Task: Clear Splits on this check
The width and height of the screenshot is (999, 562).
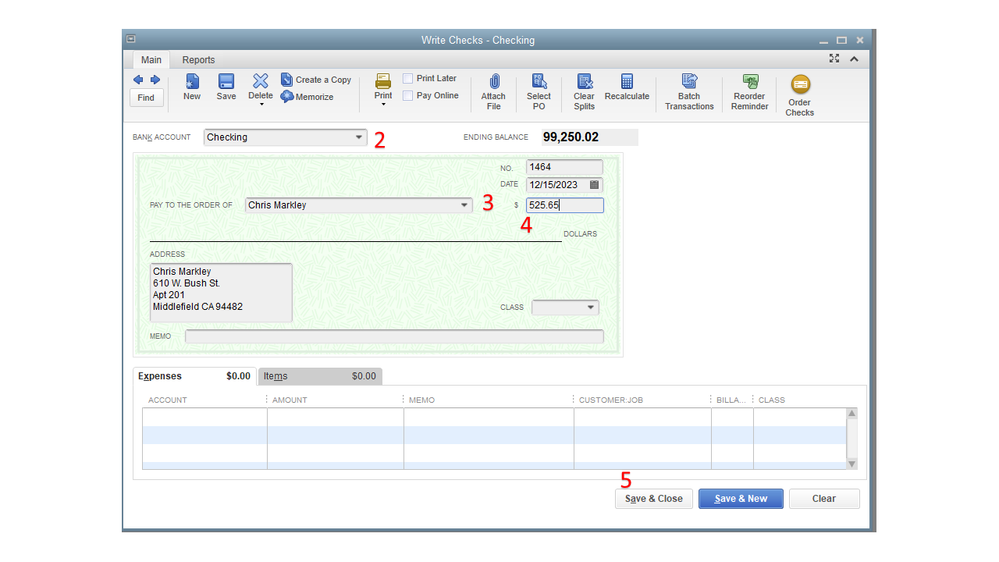Action: coord(584,92)
